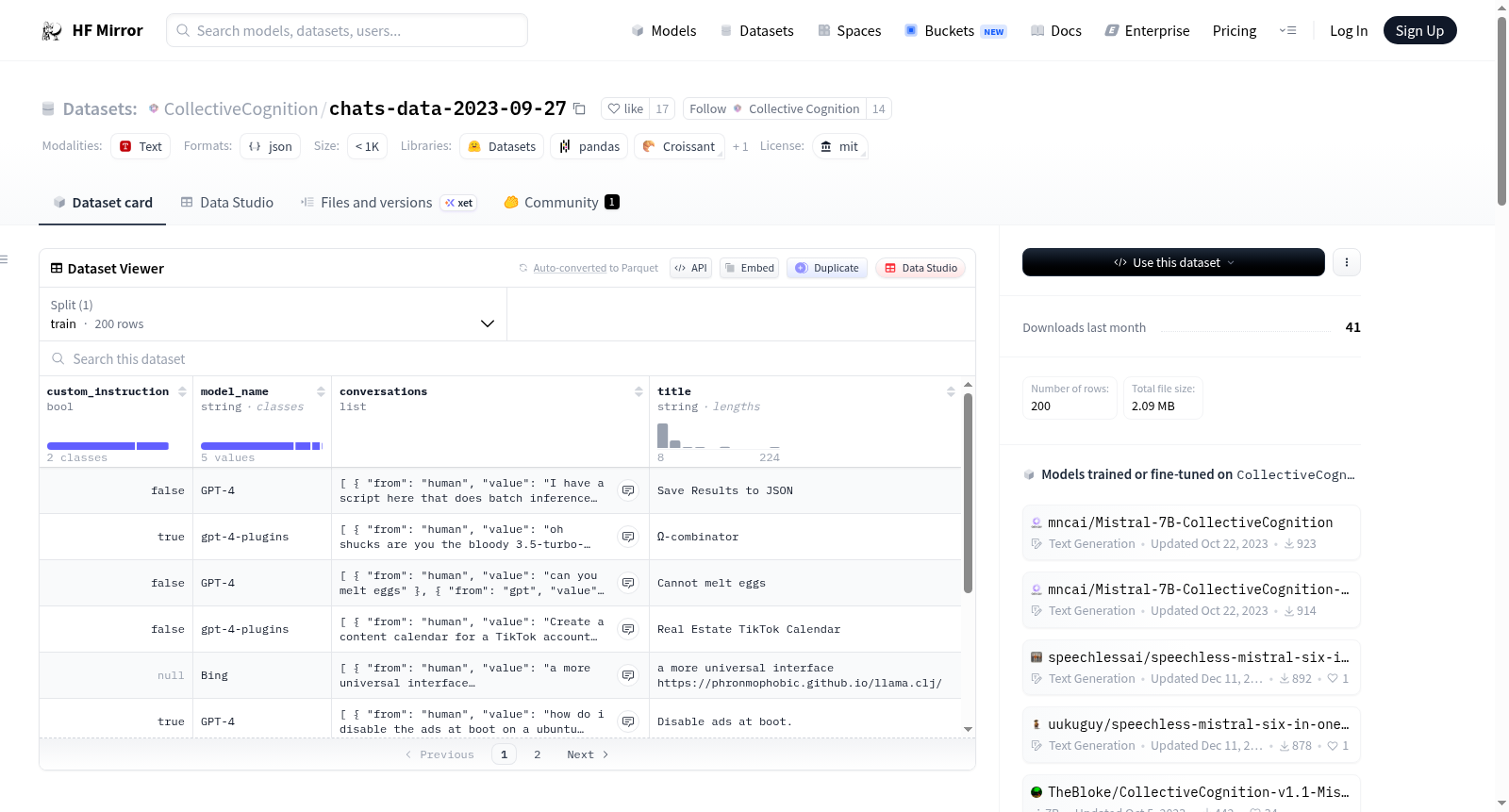Click the page vertical scrollbar
Image resolution: width=1509 pixels, height=812 pixels.
pyautogui.click(x=1501, y=111)
